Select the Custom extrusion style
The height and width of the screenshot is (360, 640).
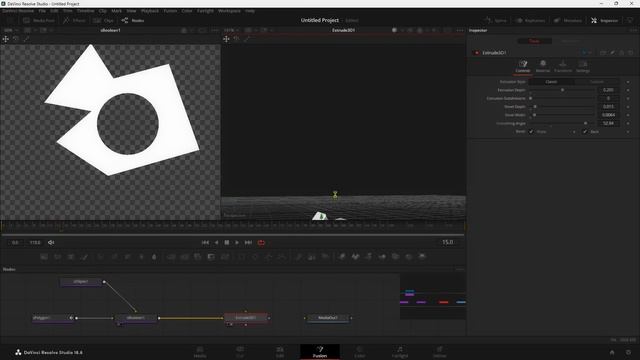597,82
